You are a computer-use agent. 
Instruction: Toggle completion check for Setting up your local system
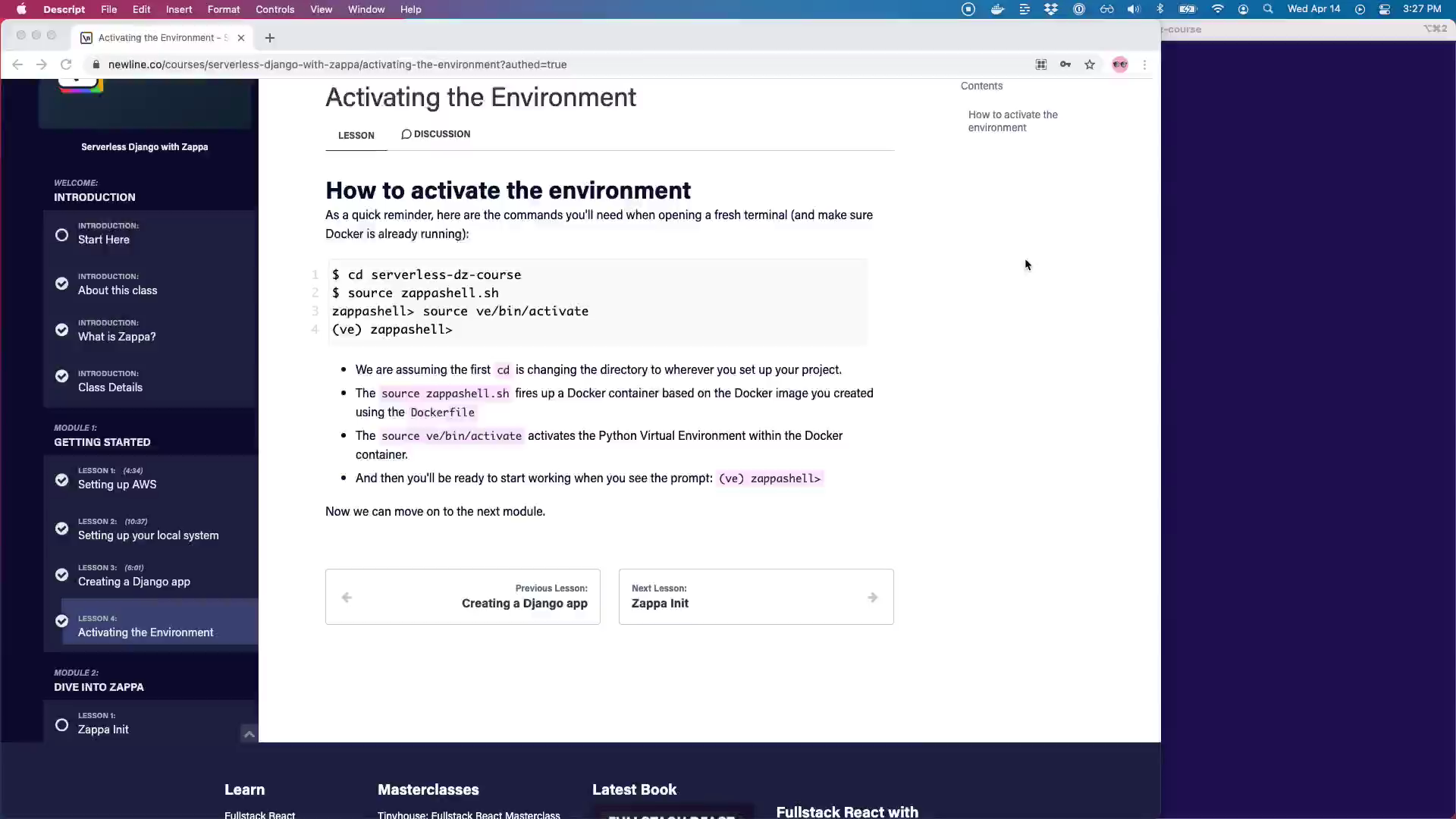(x=62, y=529)
